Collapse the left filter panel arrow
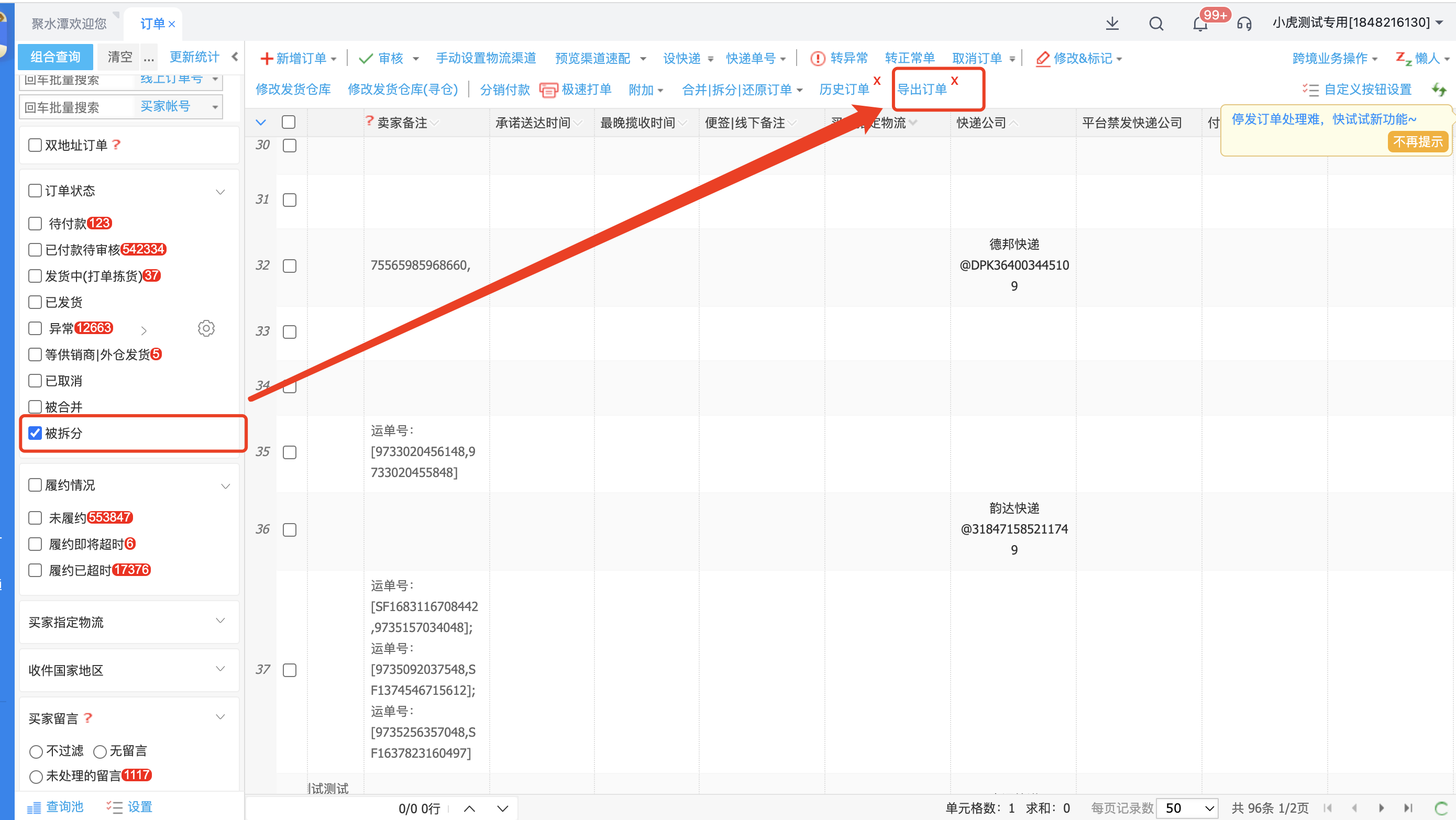 click(235, 57)
